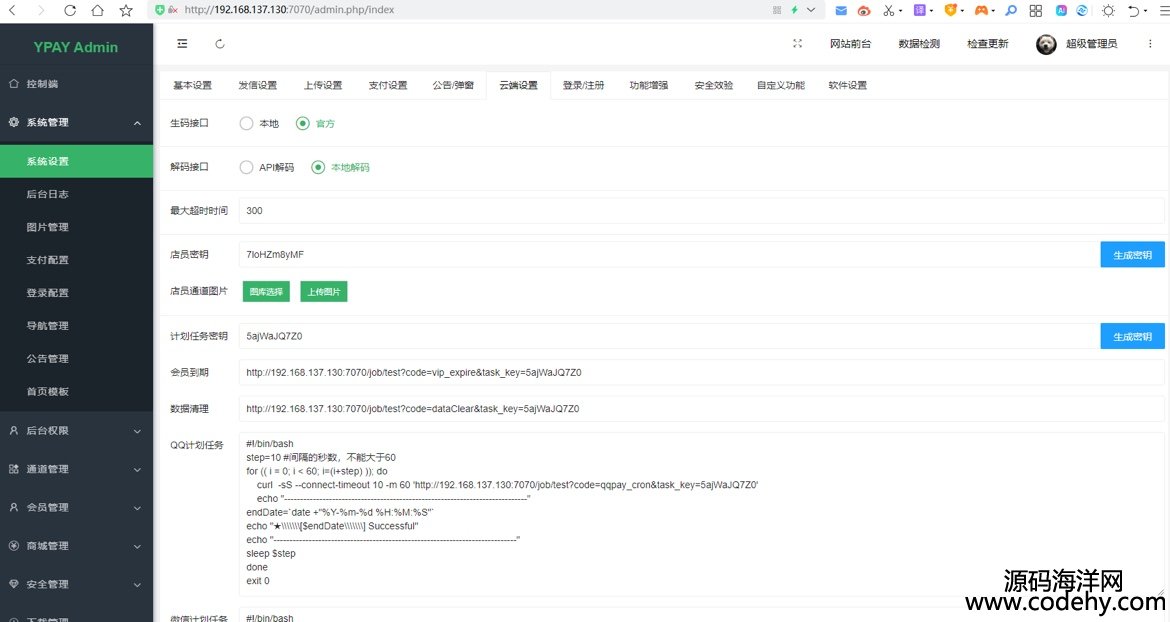The image size is (1170, 622).
Task: Click the browser home icon
Action: (x=97, y=10)
